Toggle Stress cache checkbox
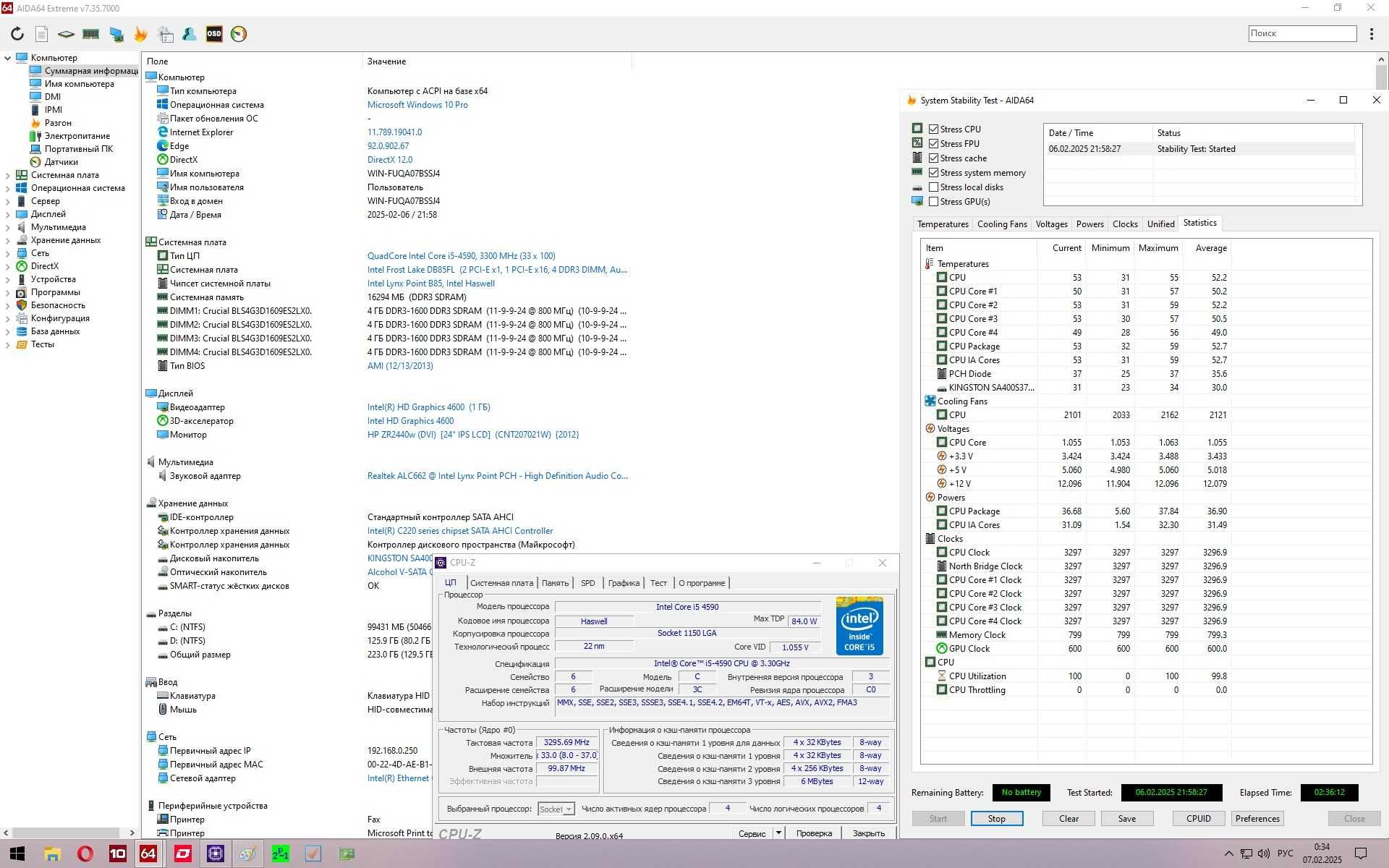Image resolution: width=1389 pixels, height=868 pixels. pyautogui.click(x=933, y=158)
